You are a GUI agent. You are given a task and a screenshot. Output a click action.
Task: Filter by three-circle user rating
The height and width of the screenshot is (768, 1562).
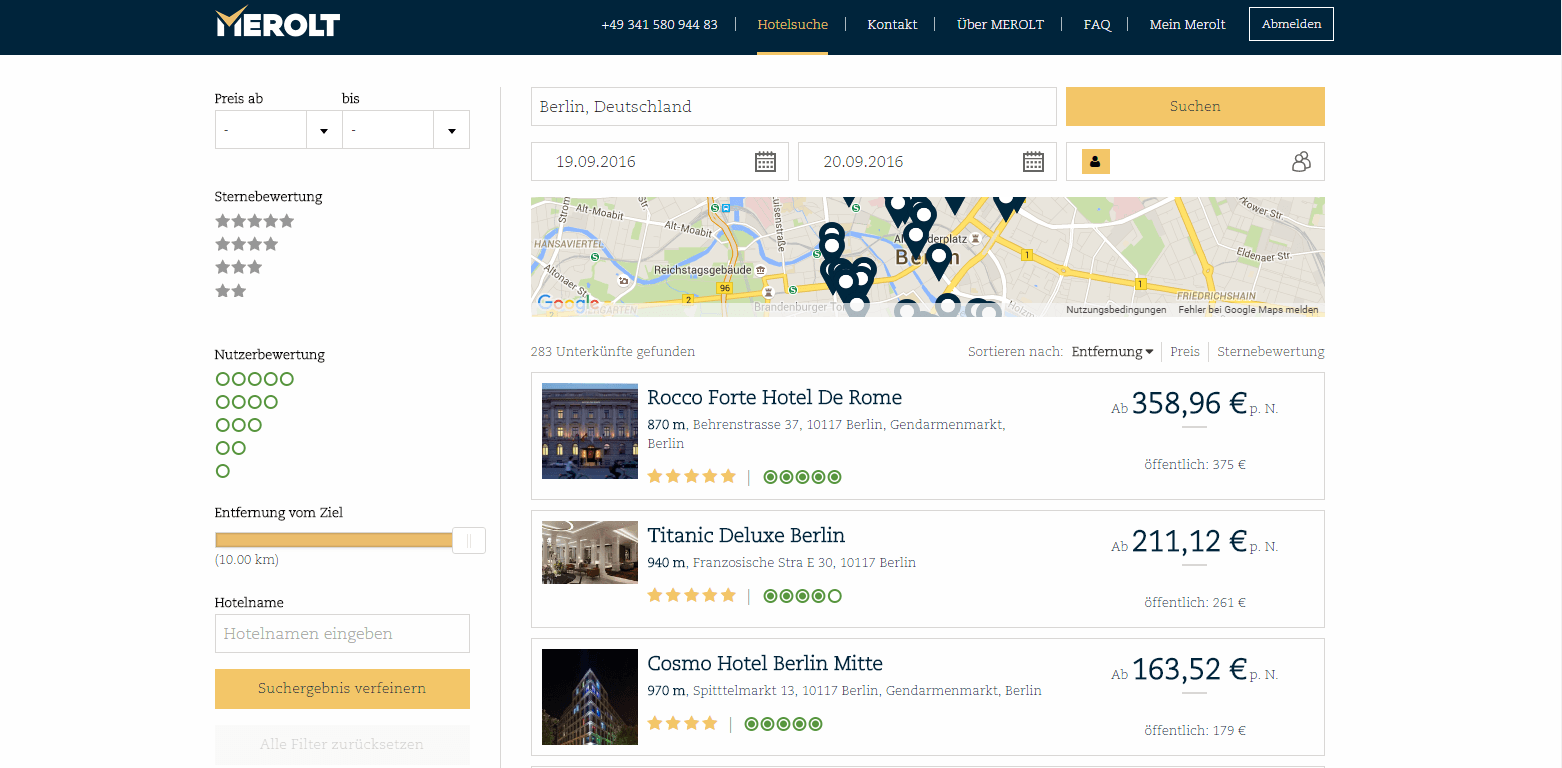(x=239, y=425)
